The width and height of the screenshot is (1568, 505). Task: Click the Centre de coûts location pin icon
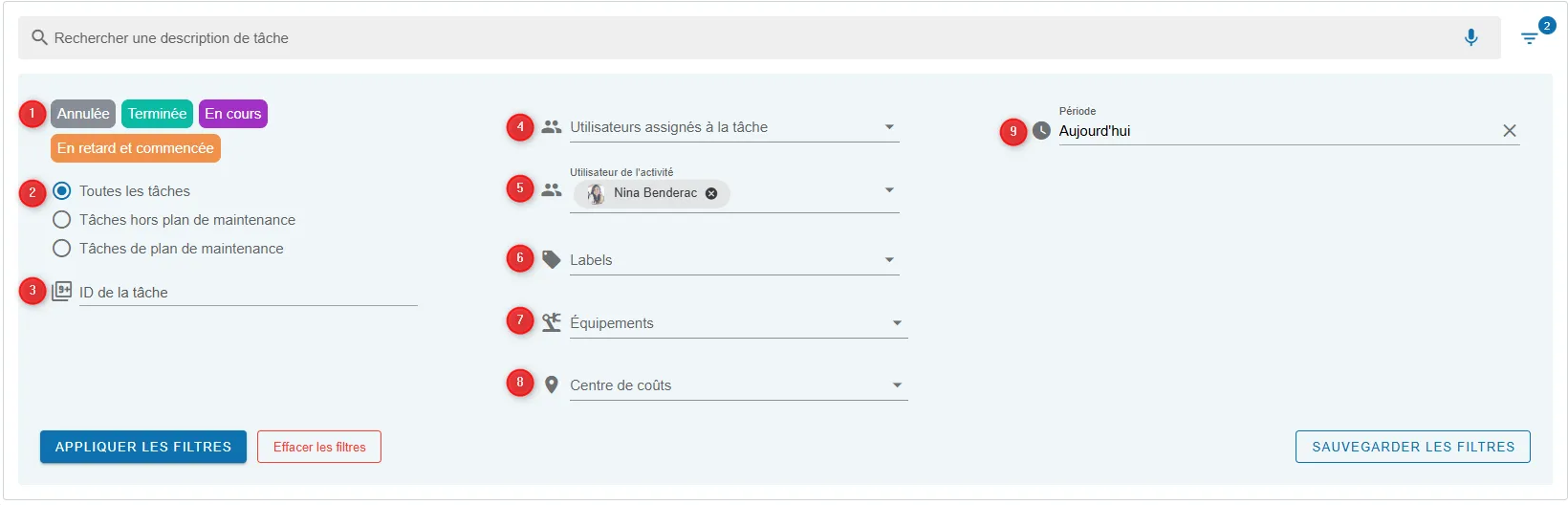(552, 384)
